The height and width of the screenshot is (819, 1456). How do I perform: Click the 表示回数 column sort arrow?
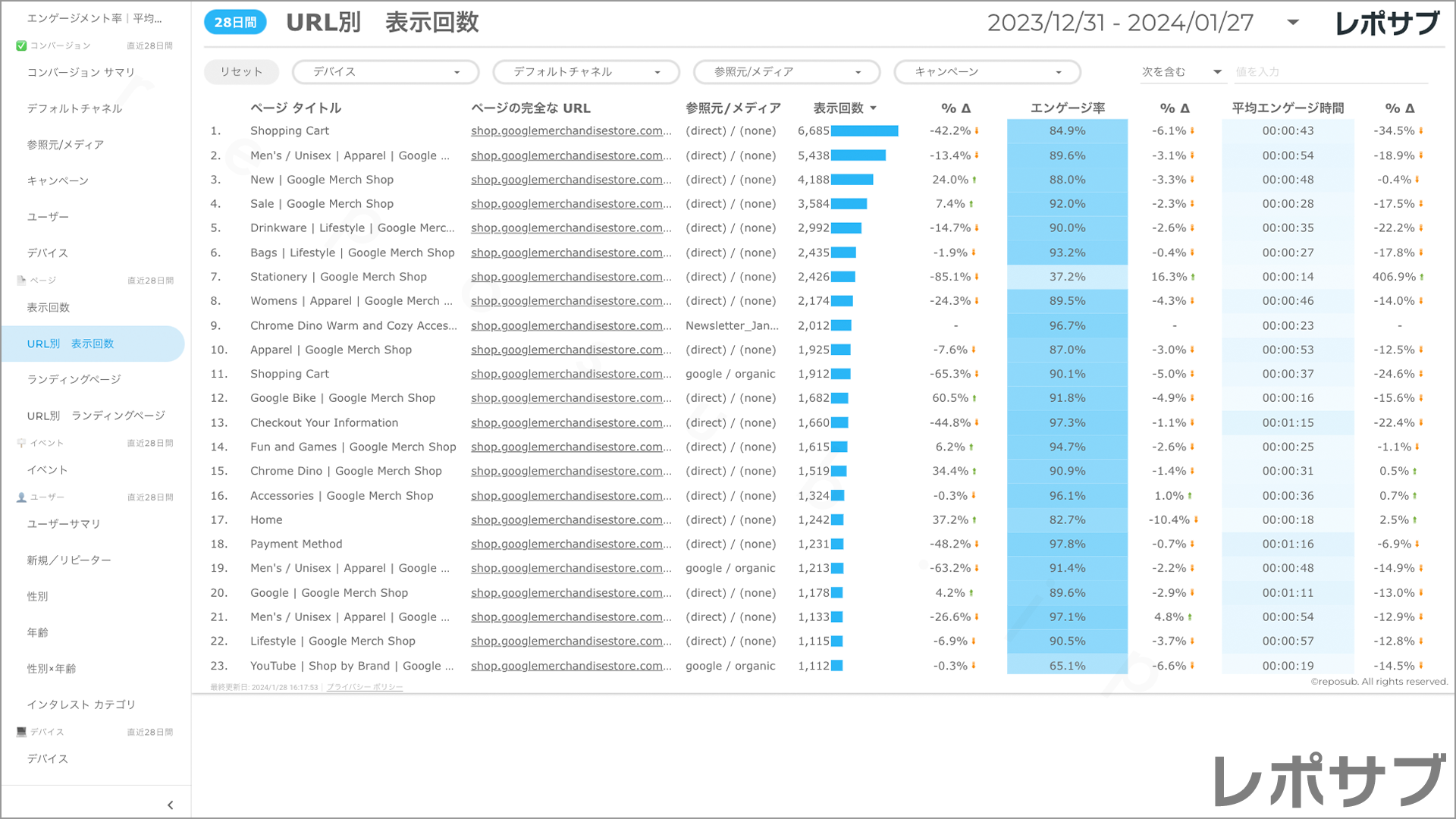874,108
